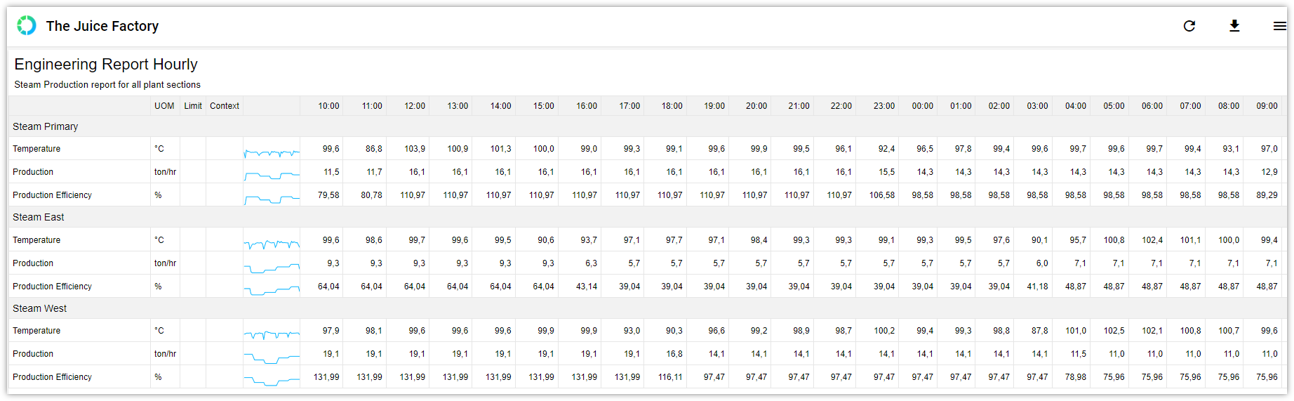Open Steam Primary Temperature sparkline chart
The height and width of the screenshot is (401, 1294).
271,149
